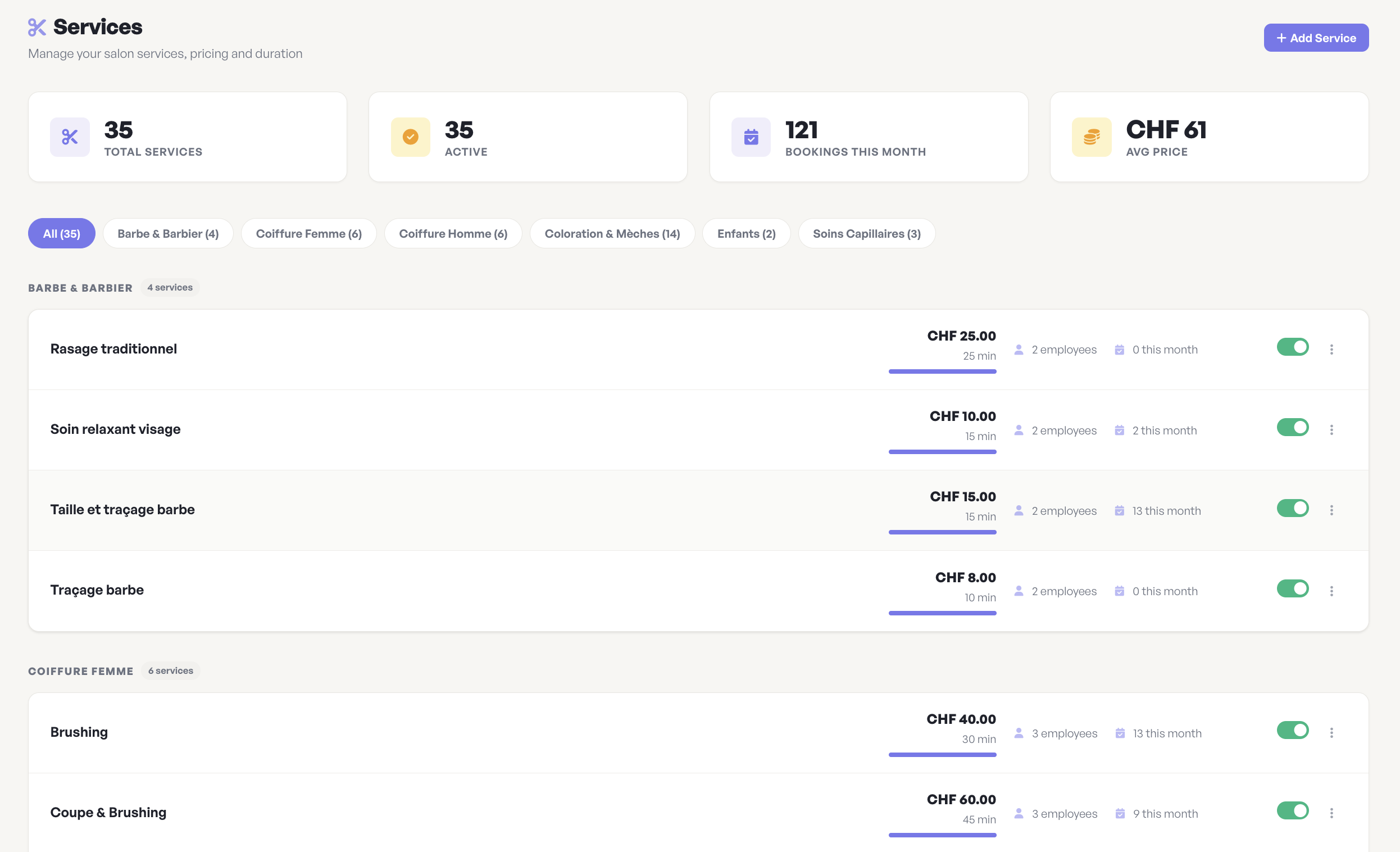Click the employees icon next to Rasage traditionnel
This screenshot has height=852, width=1400.
(1019, 350)
